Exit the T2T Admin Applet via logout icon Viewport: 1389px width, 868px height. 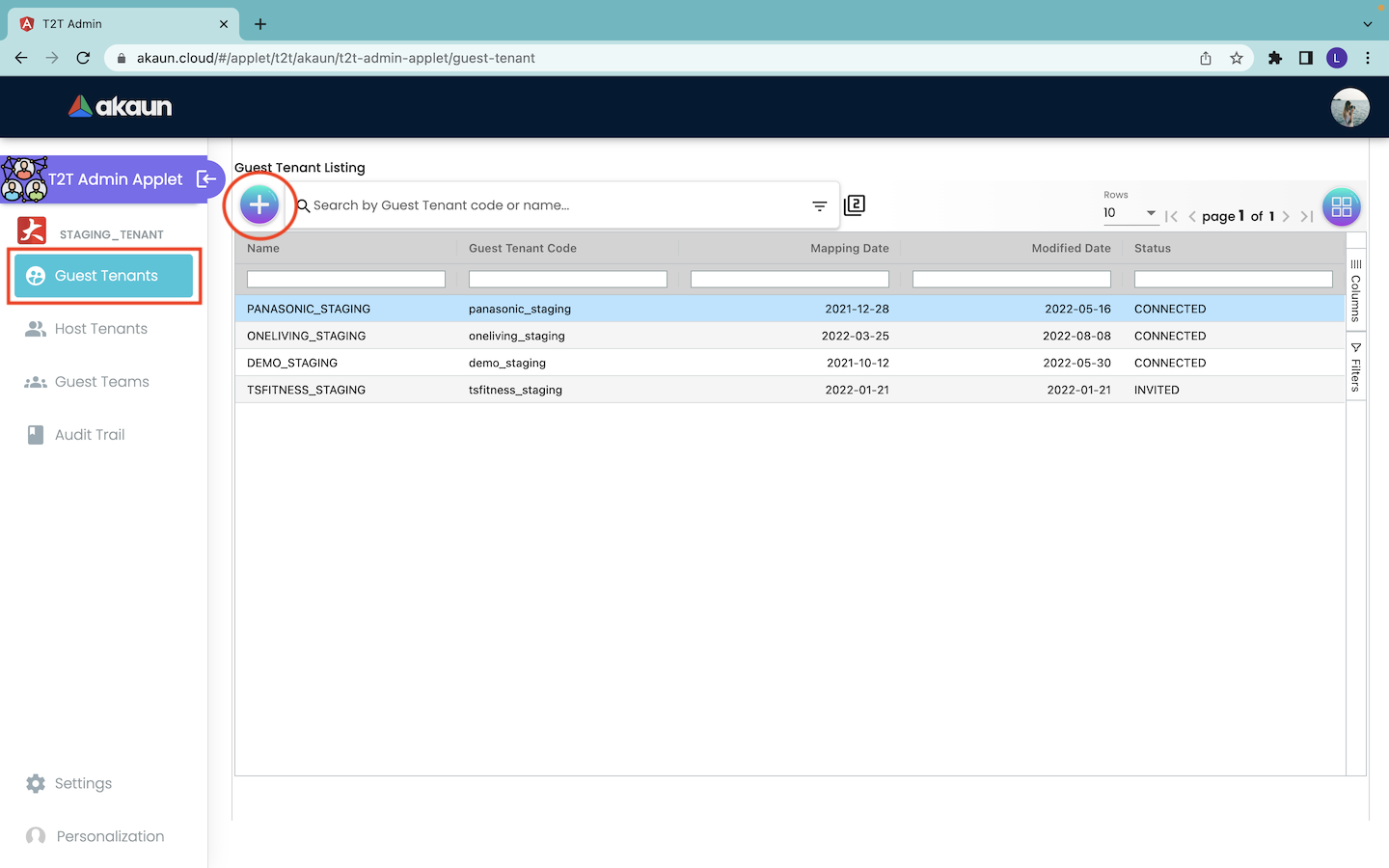point(206,178)
